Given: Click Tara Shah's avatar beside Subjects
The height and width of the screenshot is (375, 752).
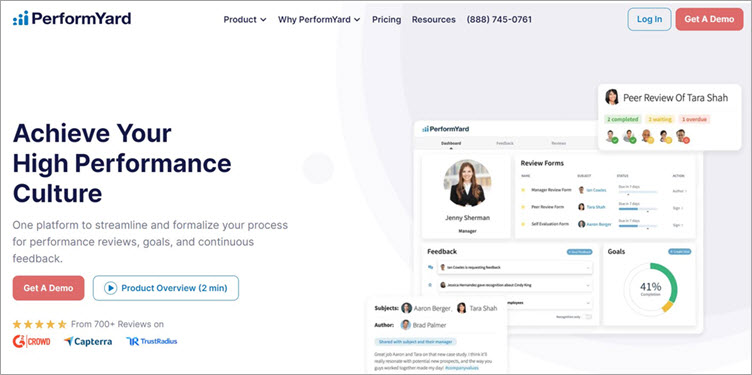Looking at the screenshot, I should tap(461, 308).
